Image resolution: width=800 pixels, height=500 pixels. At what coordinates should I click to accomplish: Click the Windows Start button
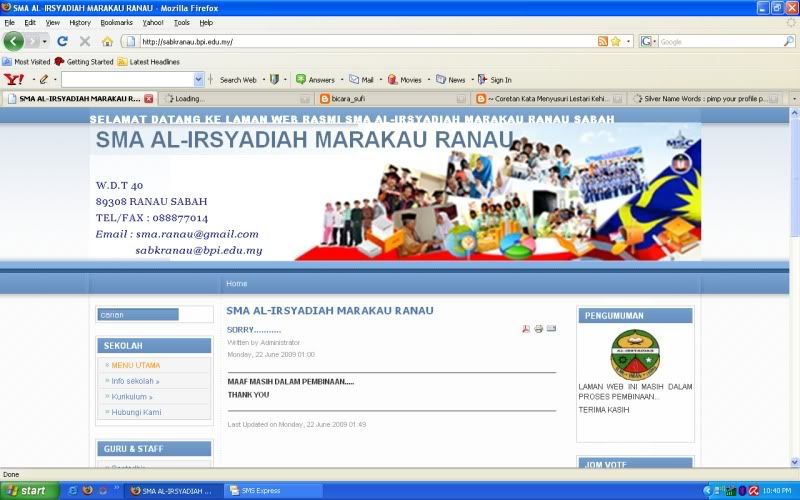[x=27, y=490]
